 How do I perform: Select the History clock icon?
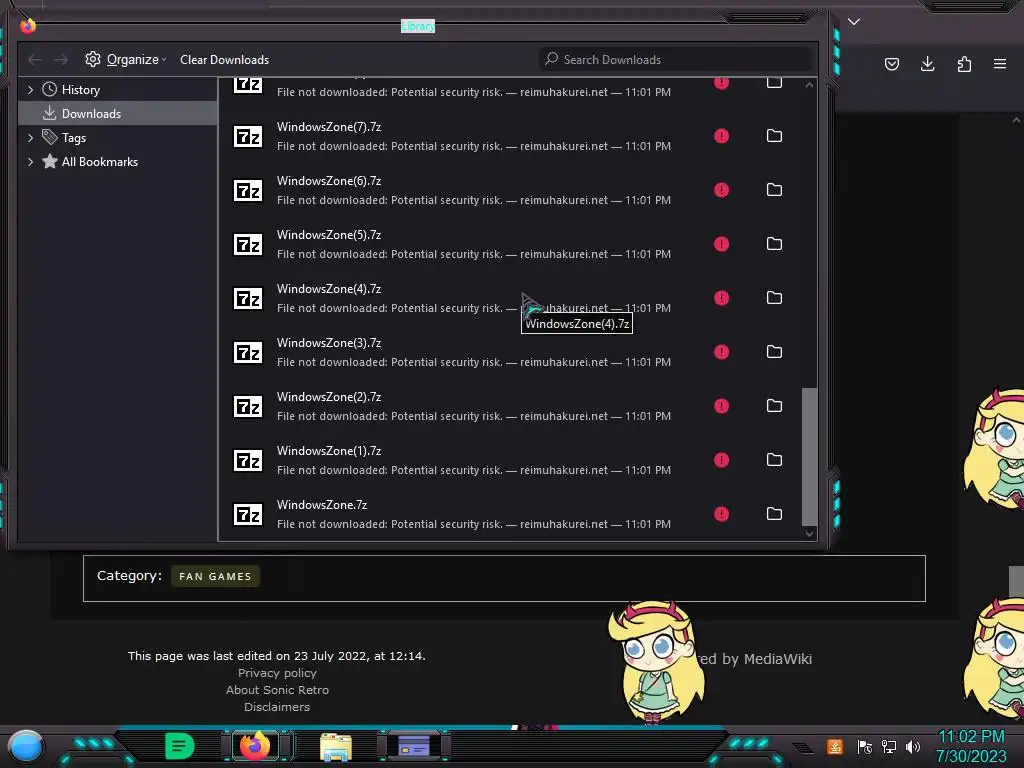[x=50, y=89]
